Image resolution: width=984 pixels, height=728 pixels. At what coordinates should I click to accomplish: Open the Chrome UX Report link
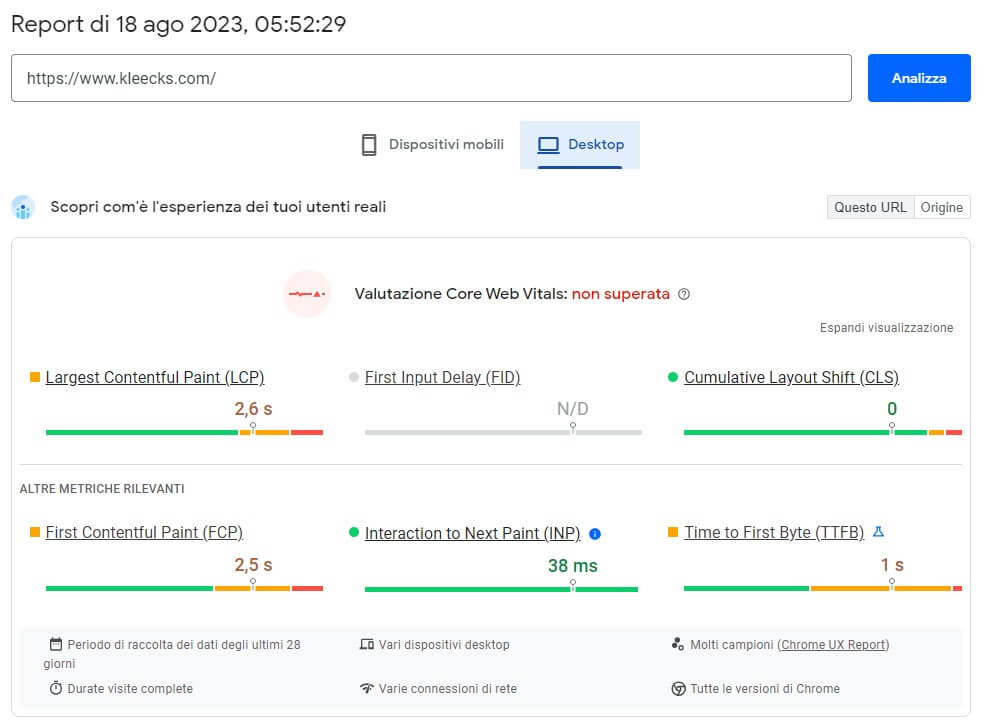833,645
